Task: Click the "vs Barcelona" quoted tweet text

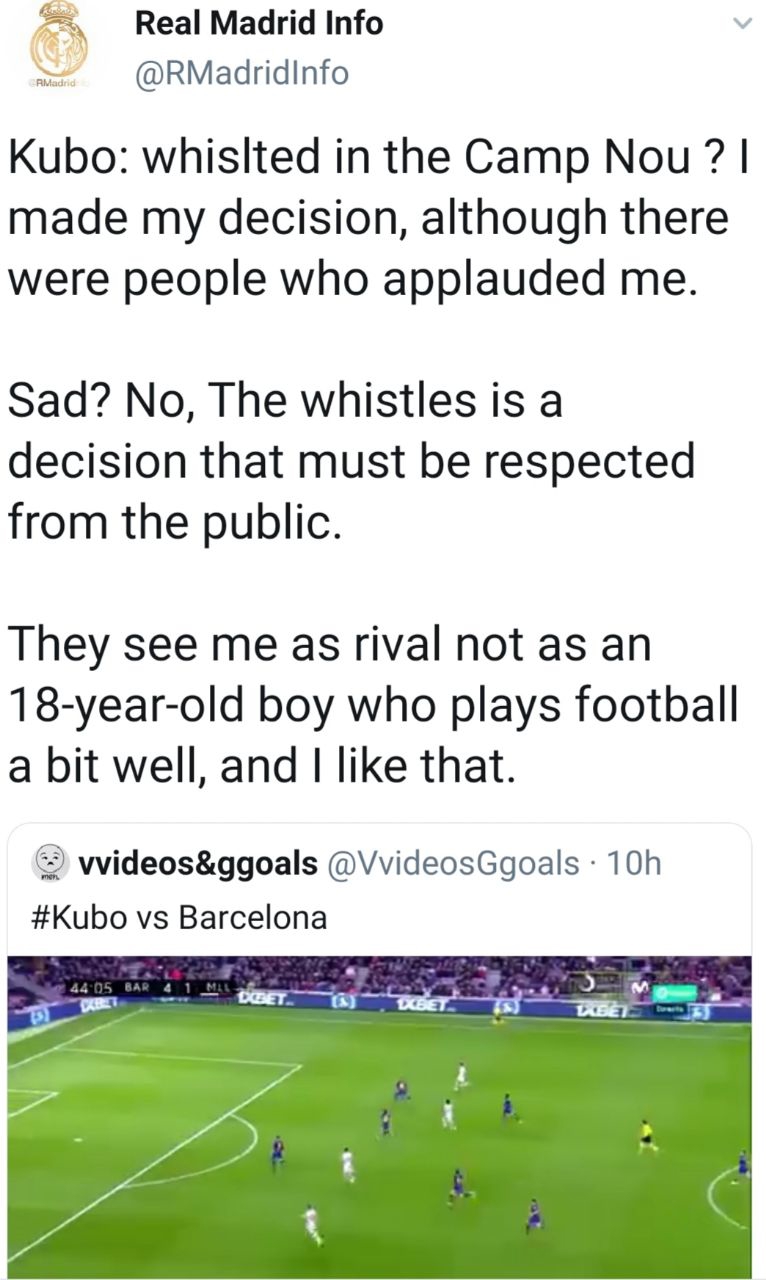Action: (245, 917)
